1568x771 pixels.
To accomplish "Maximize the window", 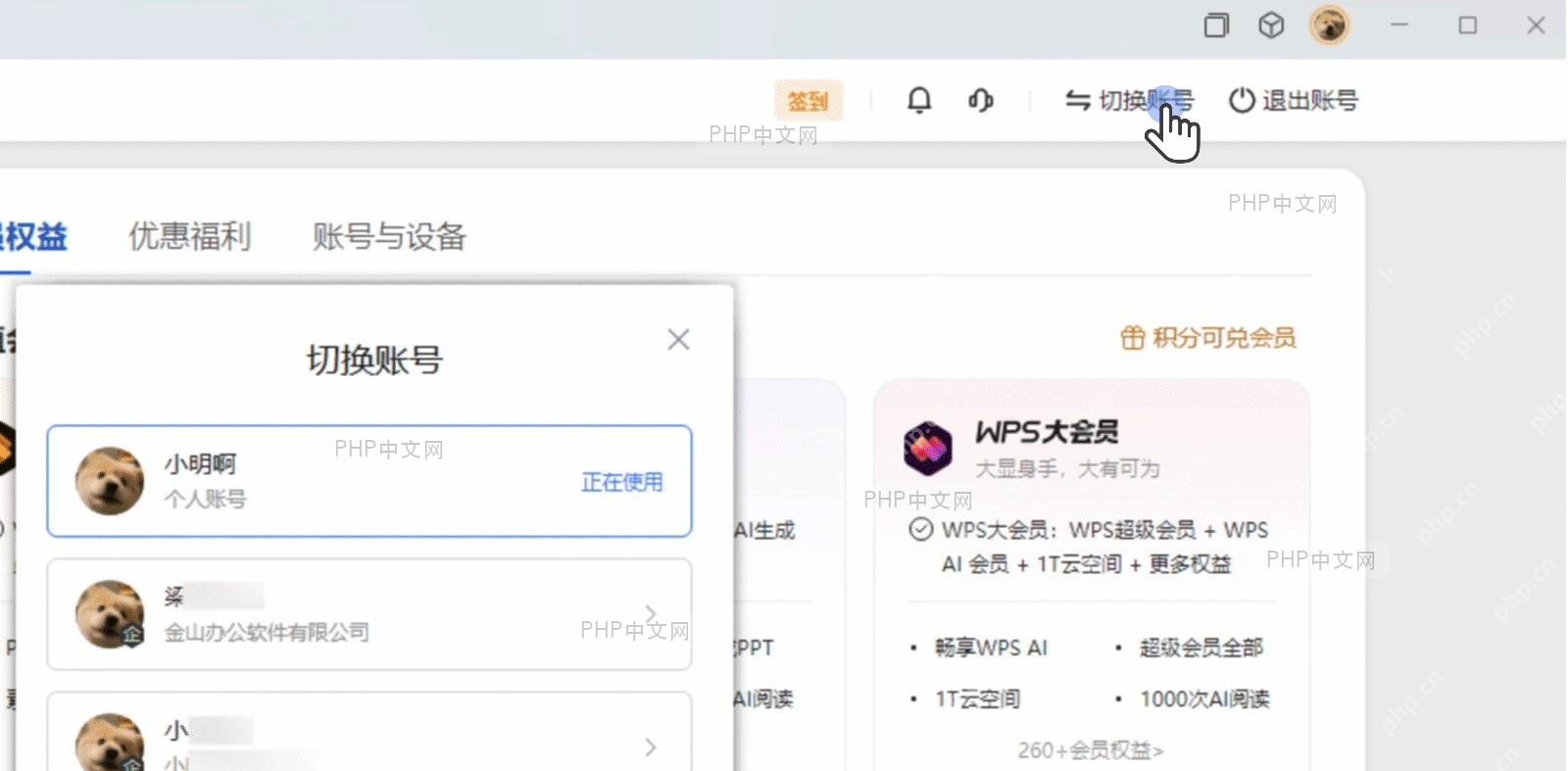I will (x=1468, y=25).
